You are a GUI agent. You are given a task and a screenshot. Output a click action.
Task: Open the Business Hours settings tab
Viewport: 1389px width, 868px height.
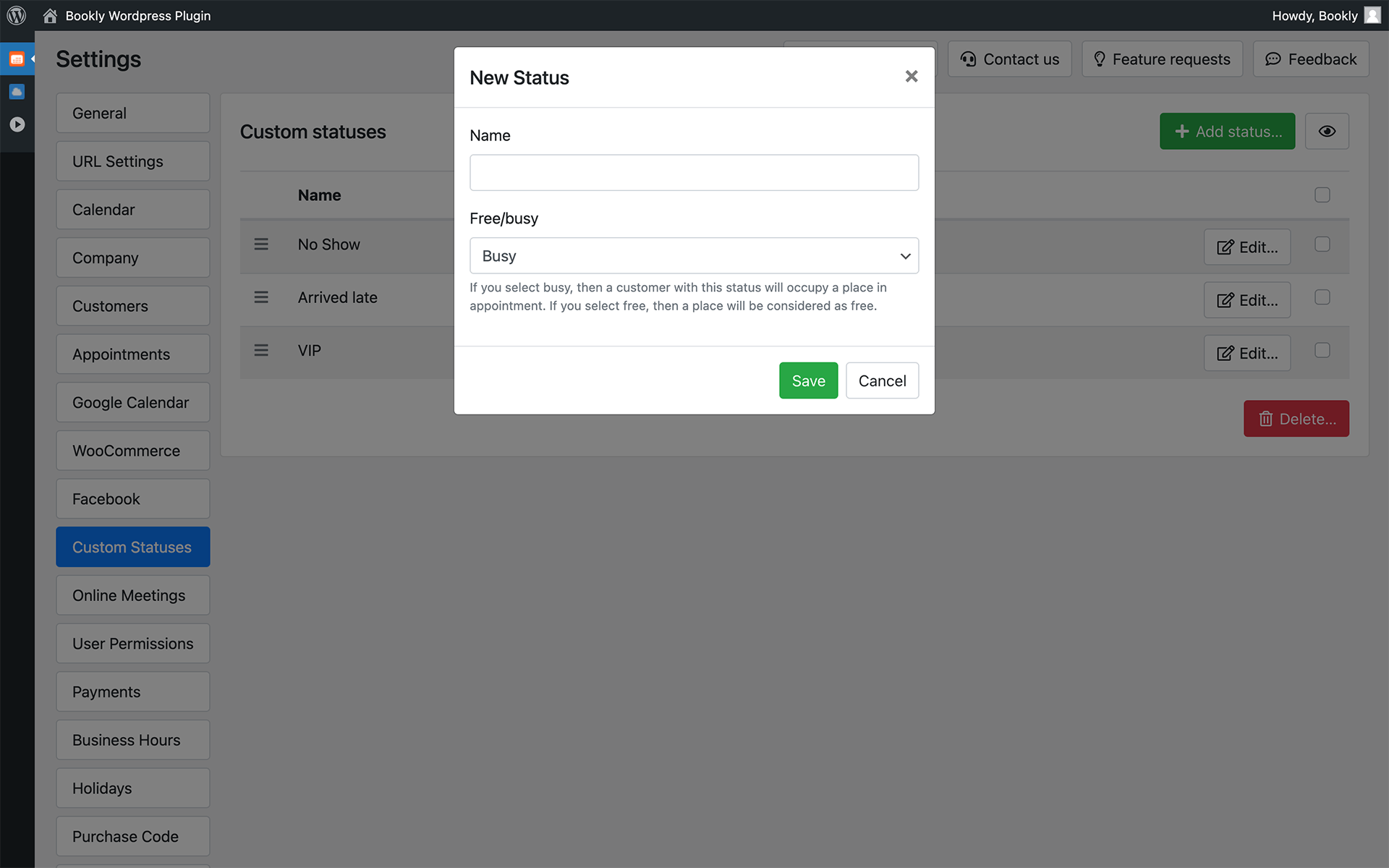132,740
